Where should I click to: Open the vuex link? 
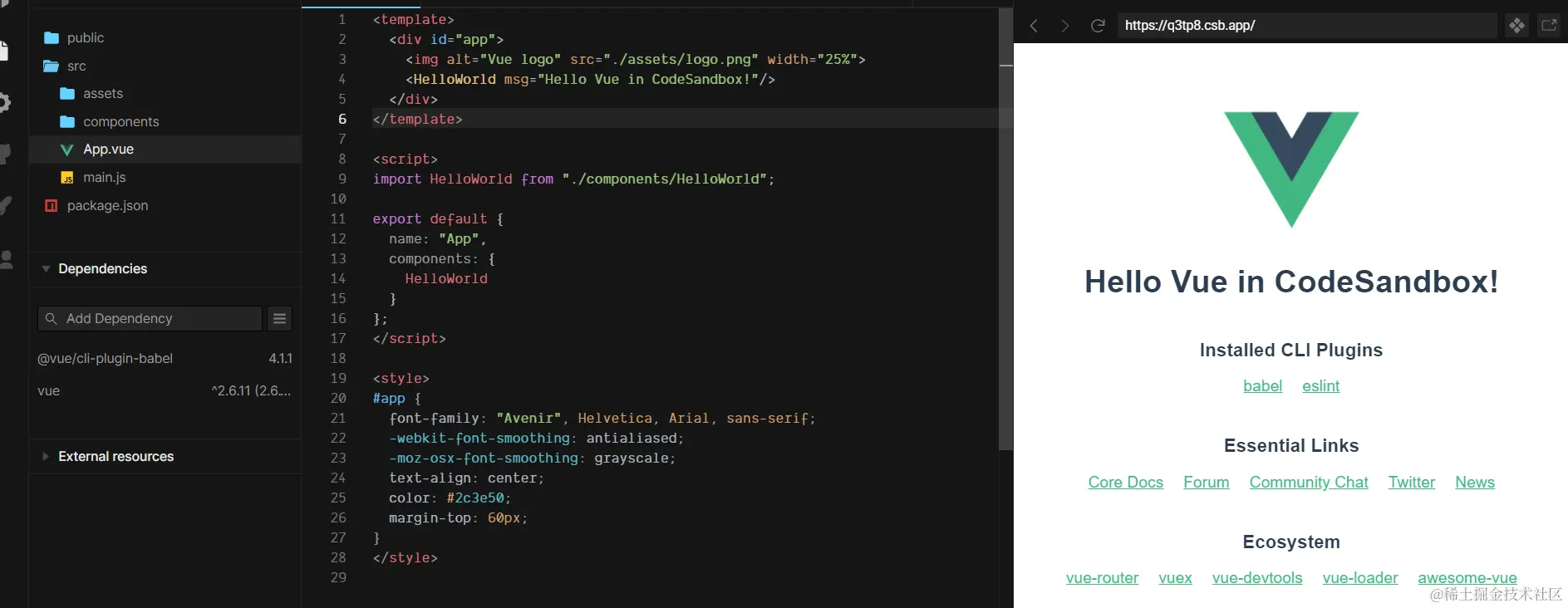tap(1175, 578)
